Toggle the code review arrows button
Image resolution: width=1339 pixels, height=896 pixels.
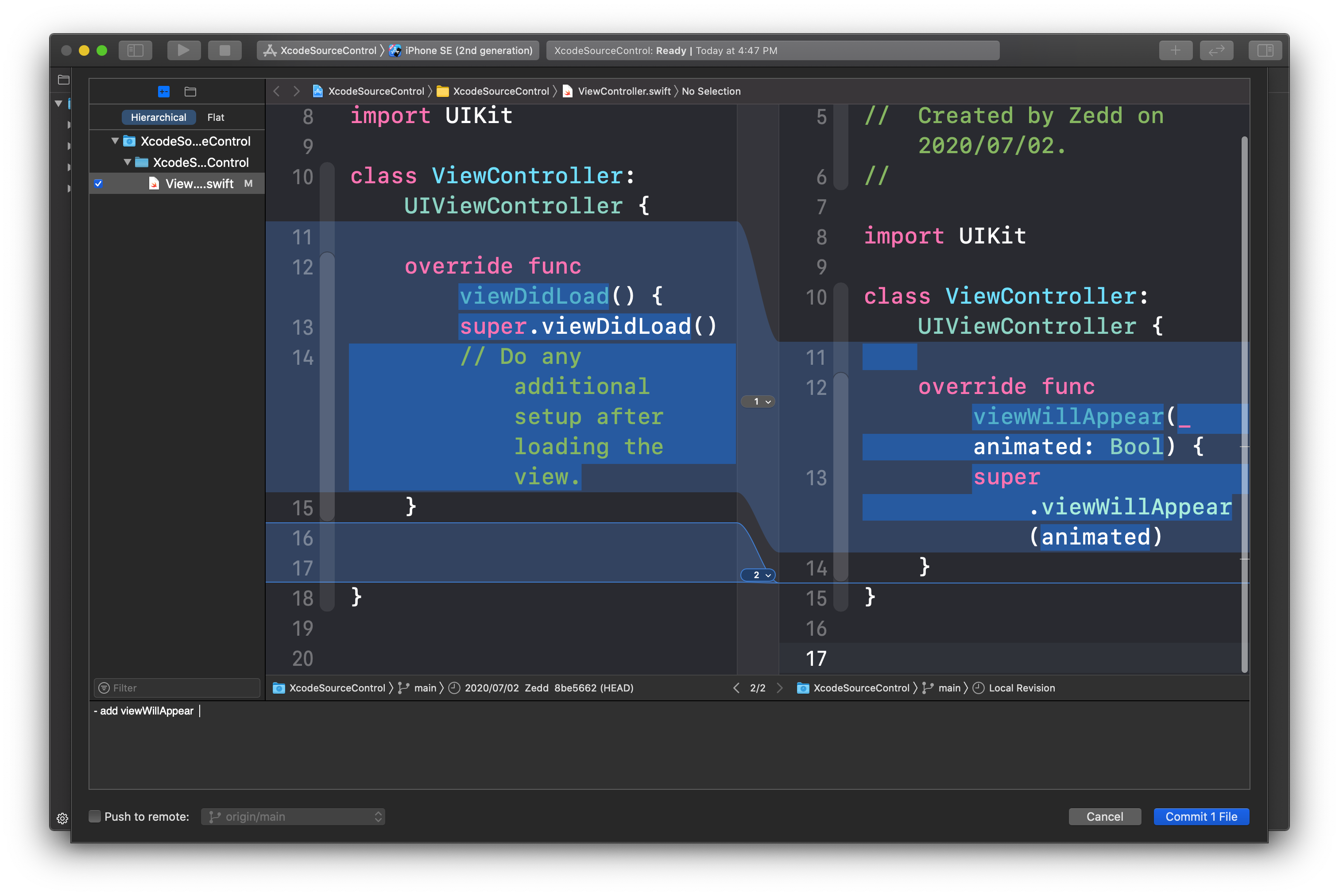1216,50
